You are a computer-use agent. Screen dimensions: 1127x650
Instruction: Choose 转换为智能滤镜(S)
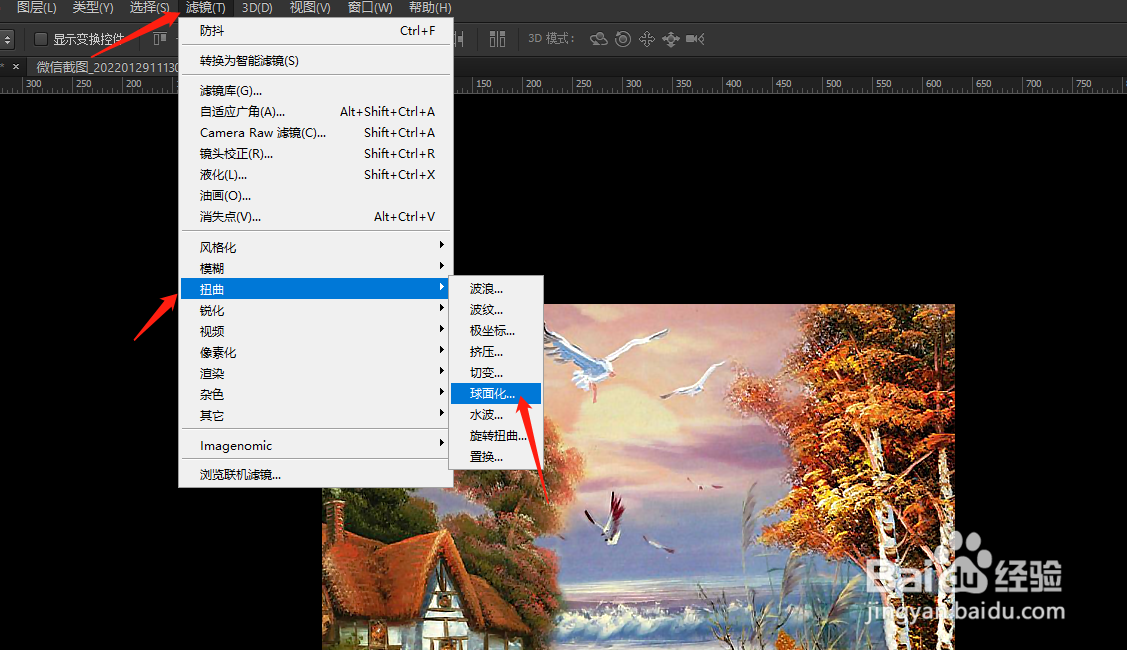point(316,60)
